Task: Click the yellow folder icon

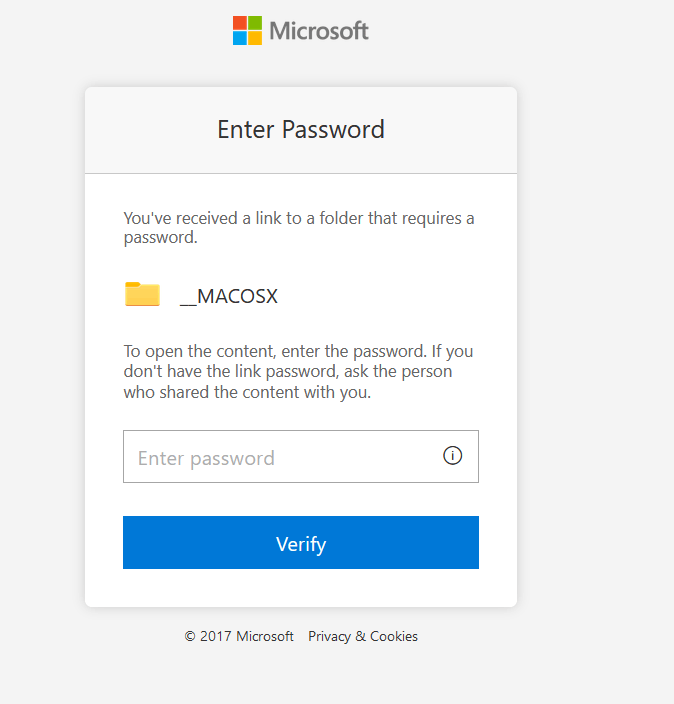Action: tap(142, 294)
